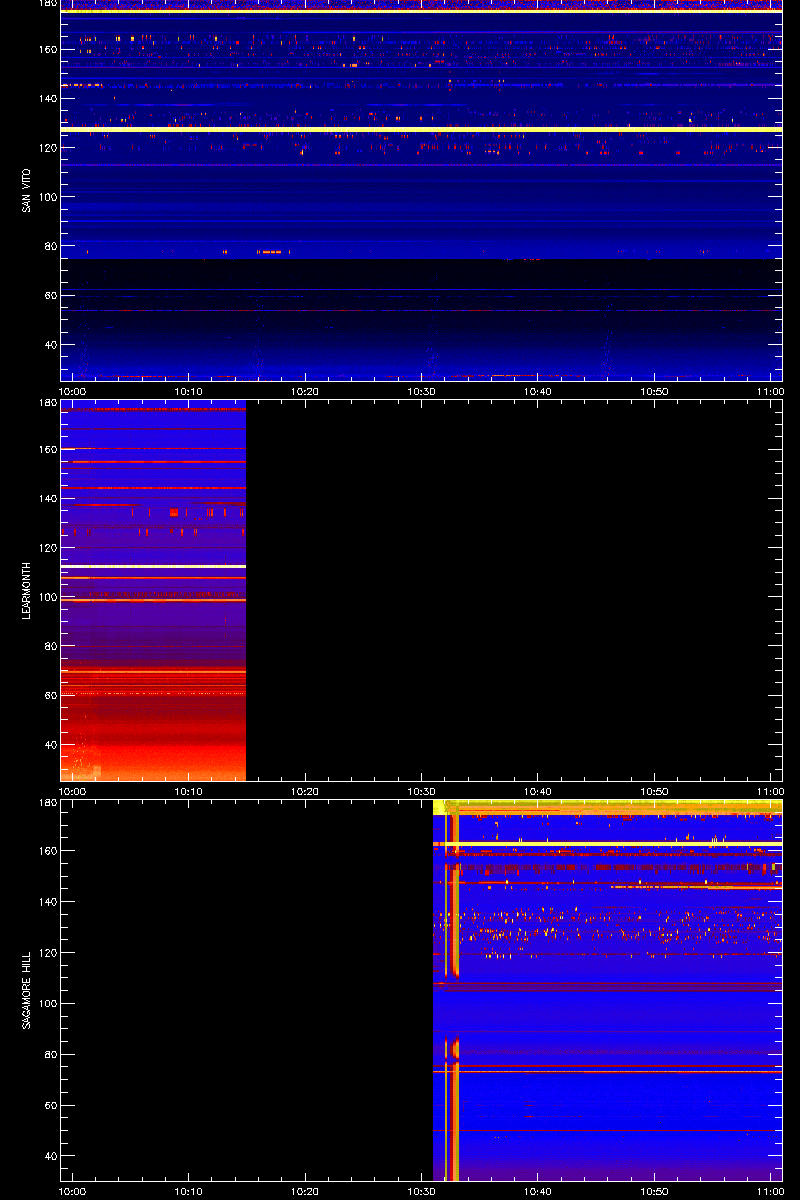The image size is (800, 1200).
Task: Select the 10:30 tick under San Vito panel
Action: coord(421,391)
